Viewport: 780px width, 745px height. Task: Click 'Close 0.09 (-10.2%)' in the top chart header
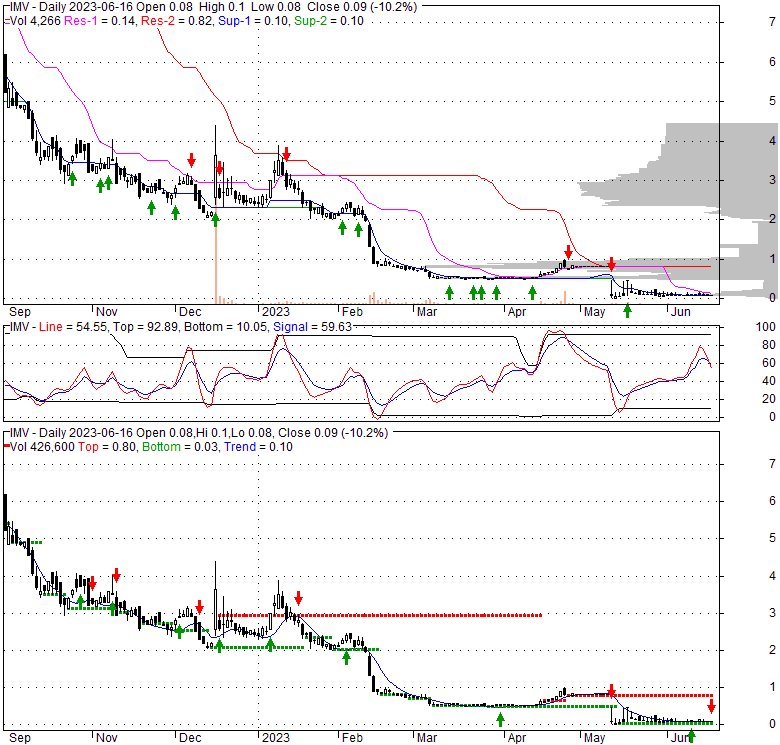[362, 7]
